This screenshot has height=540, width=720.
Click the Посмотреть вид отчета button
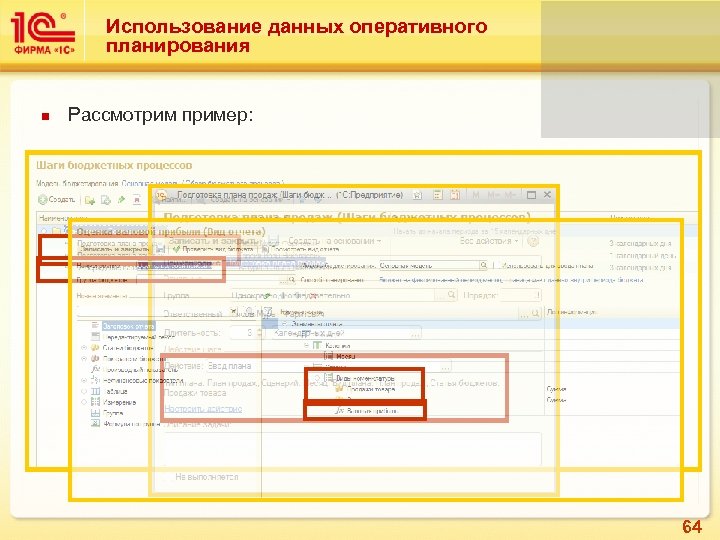(x=301, y=249)
